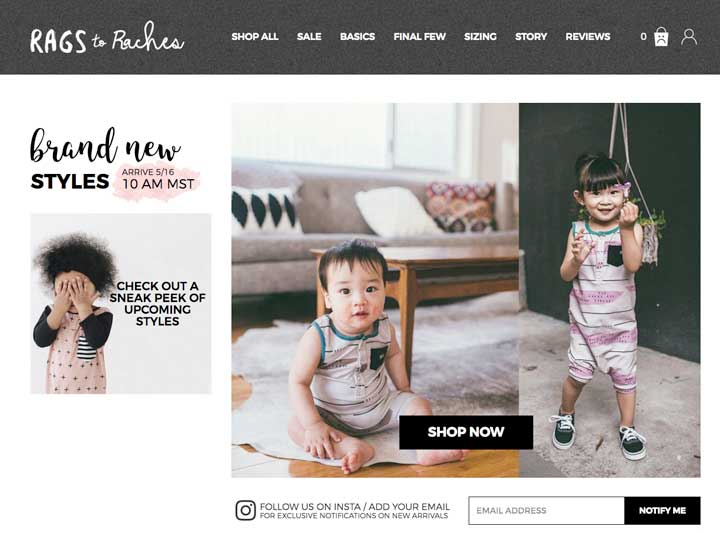720x533 pixels.
Task: Click the Rags to Raches logo
Action: [x=107, y=37]
